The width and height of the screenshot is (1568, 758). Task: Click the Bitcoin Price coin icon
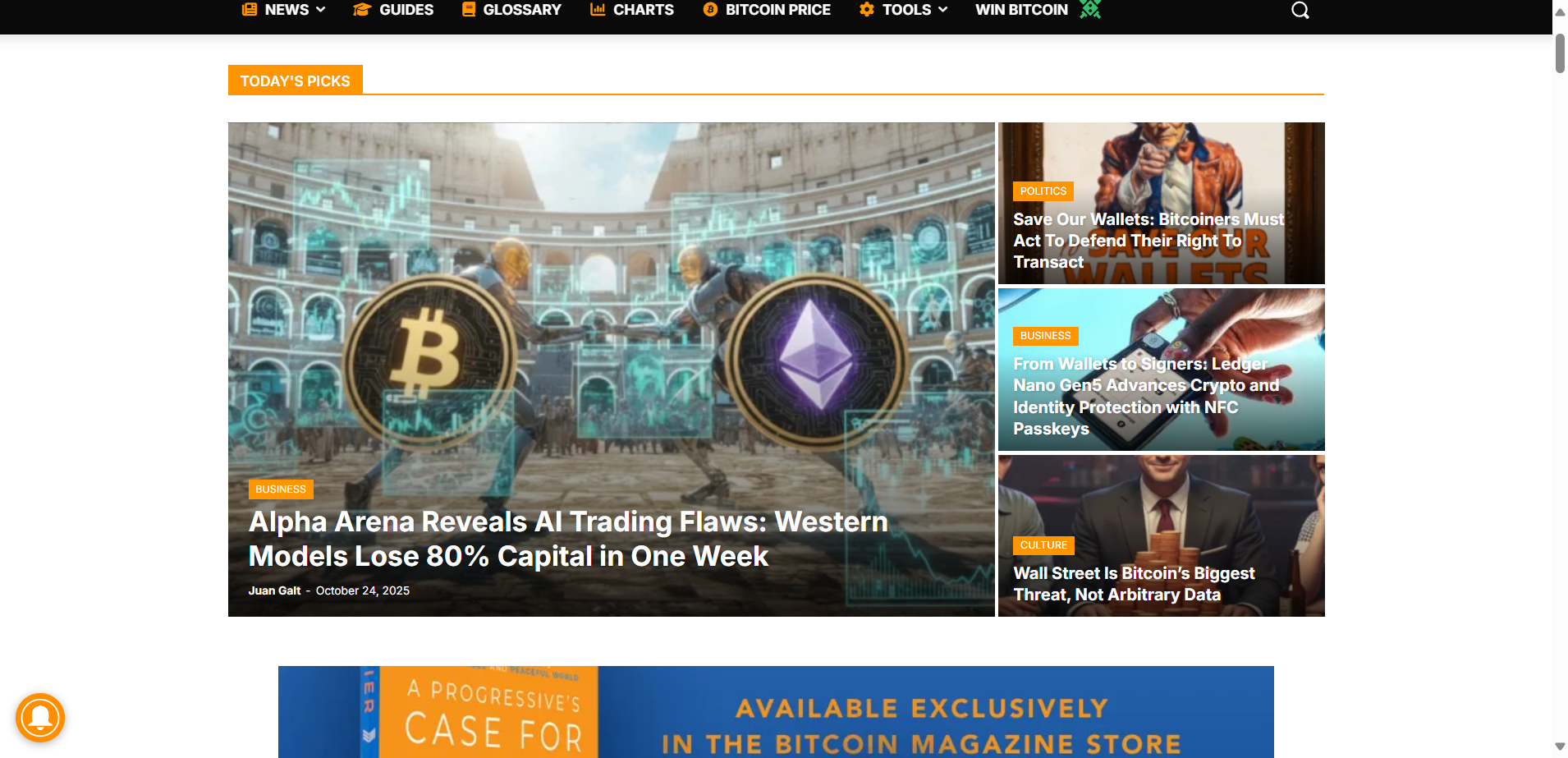[710, 10]
